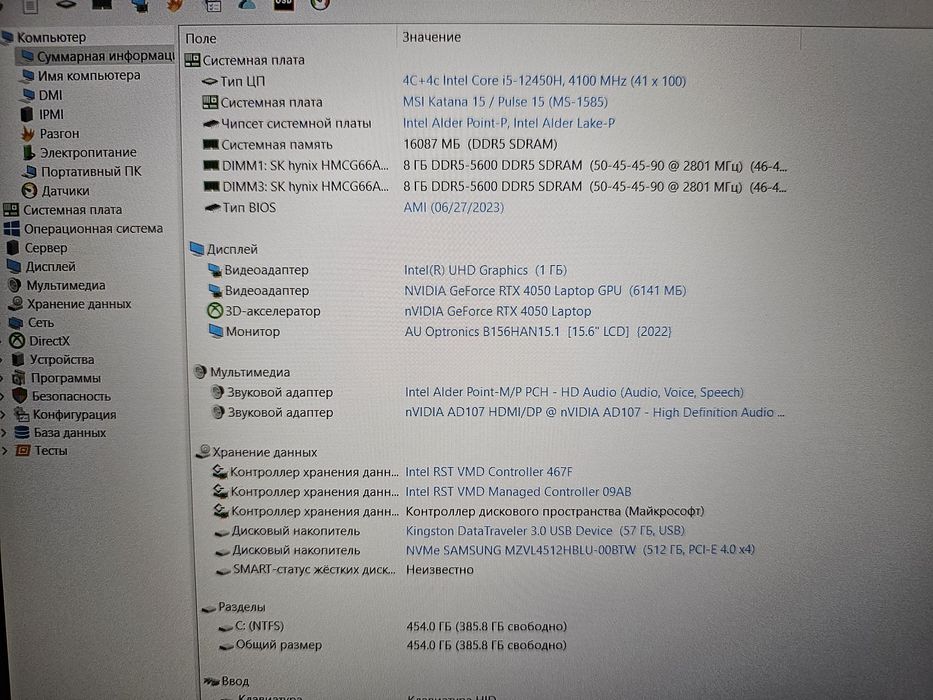Image resolution: width=933 pixels, height=700 pixels.
Task: Click the Программы tree icon
Action: point(19,378)
